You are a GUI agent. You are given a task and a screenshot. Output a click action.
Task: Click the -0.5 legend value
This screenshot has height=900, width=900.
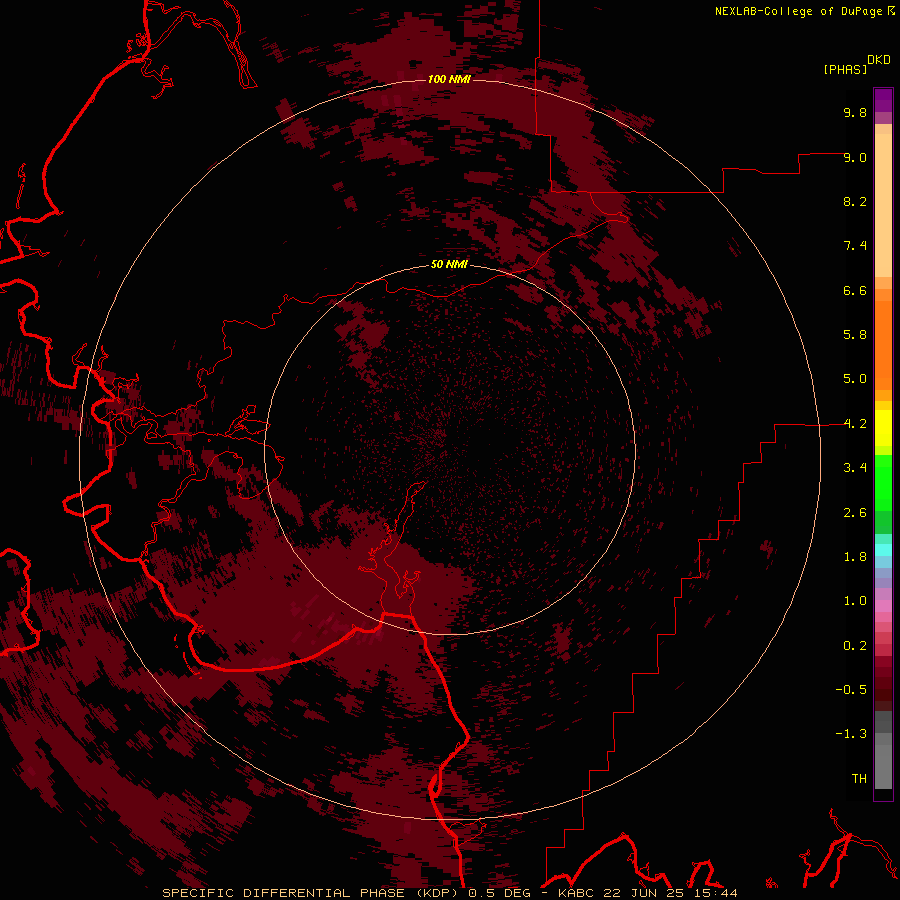pyautogui.click(x=851, y=690)
